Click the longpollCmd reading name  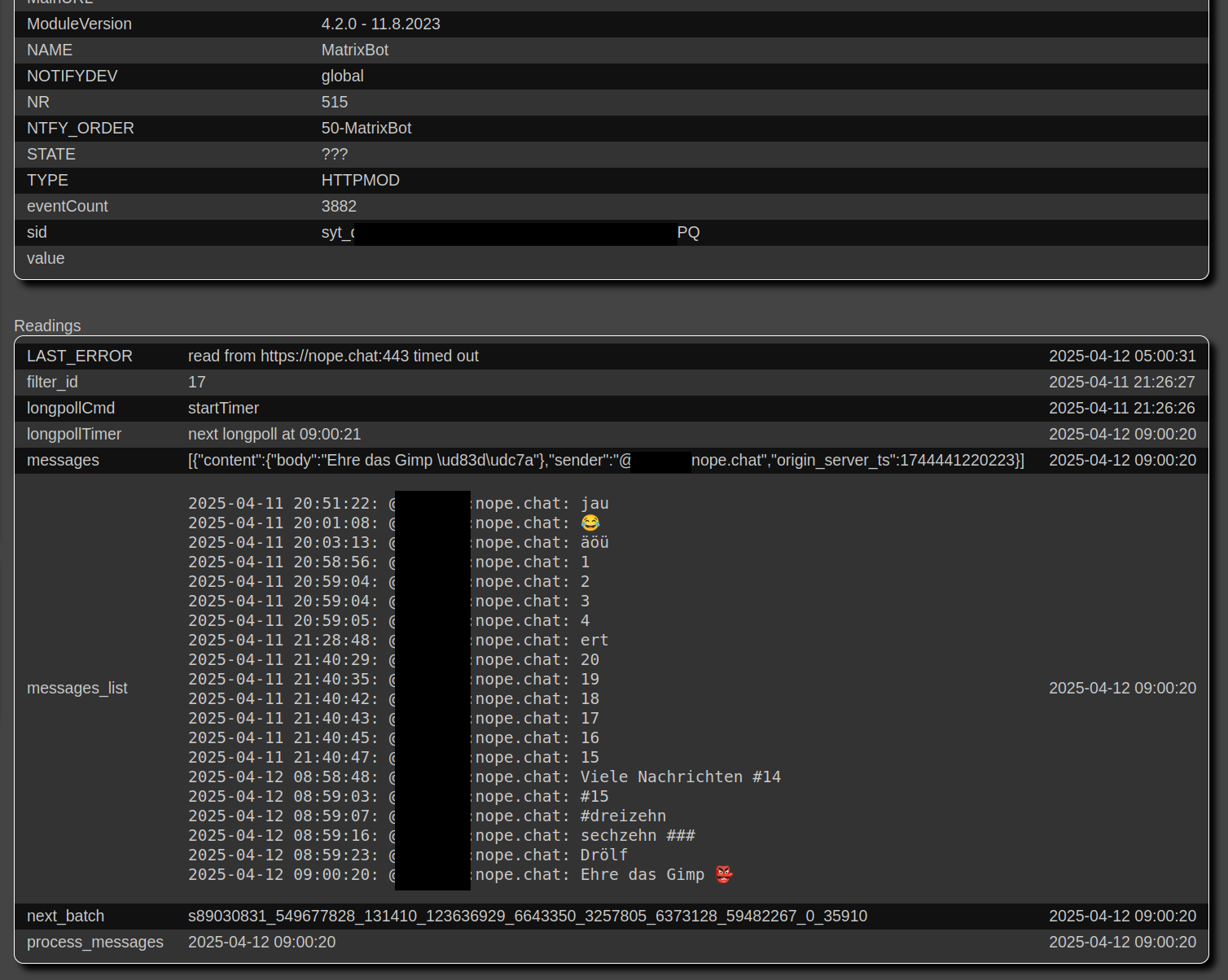pyautogui.click(x=71, y=408)
